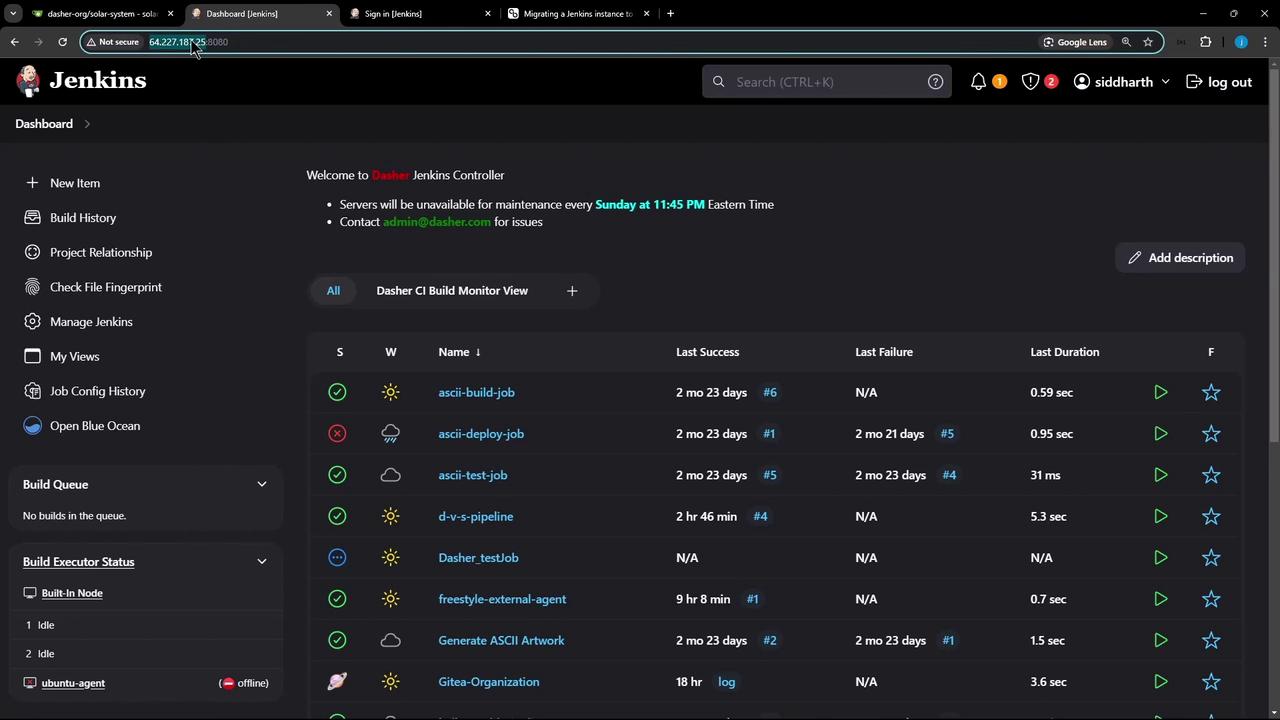Favorite freestyle-external-agent with the star
Viewport: 1280px width, 720px height.
pos(1211,599)
